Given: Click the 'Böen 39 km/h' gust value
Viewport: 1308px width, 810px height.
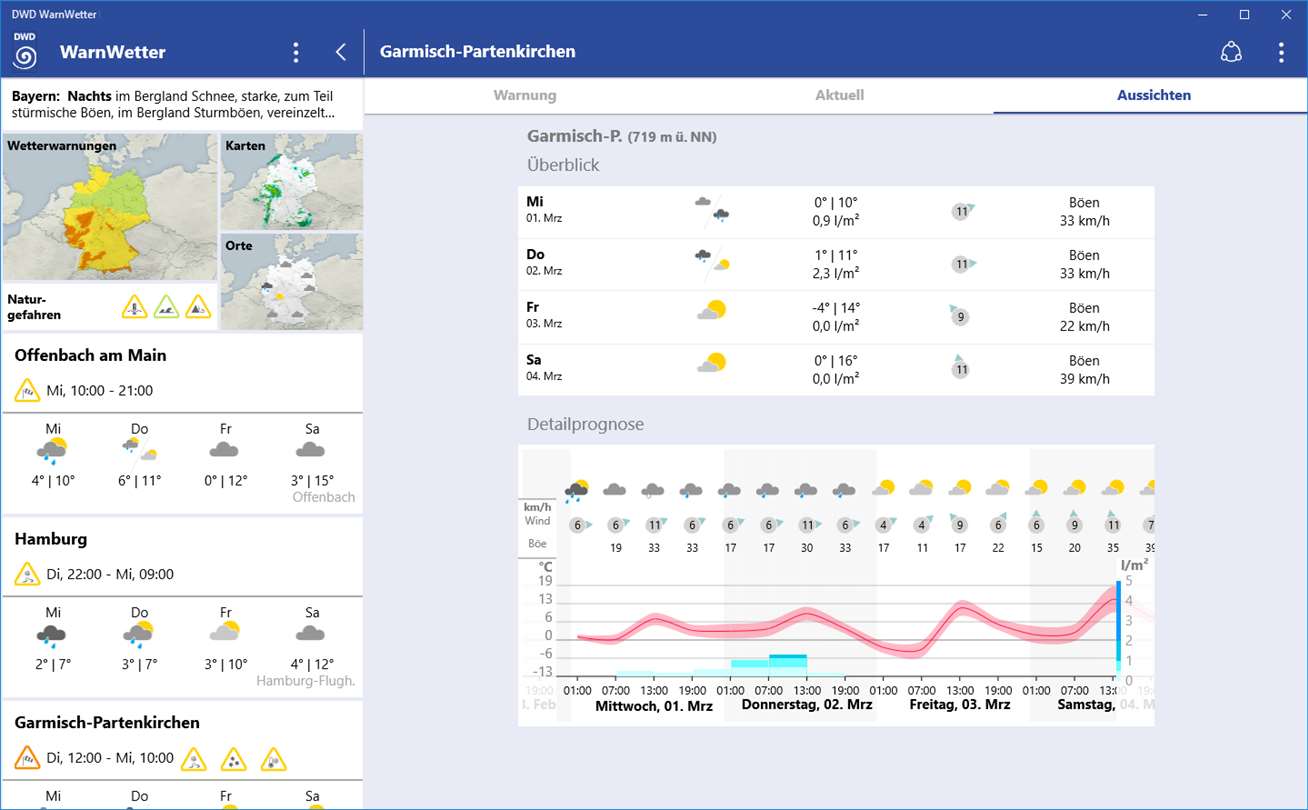Looking at the screenshot, I should (x=1084, y=370).
